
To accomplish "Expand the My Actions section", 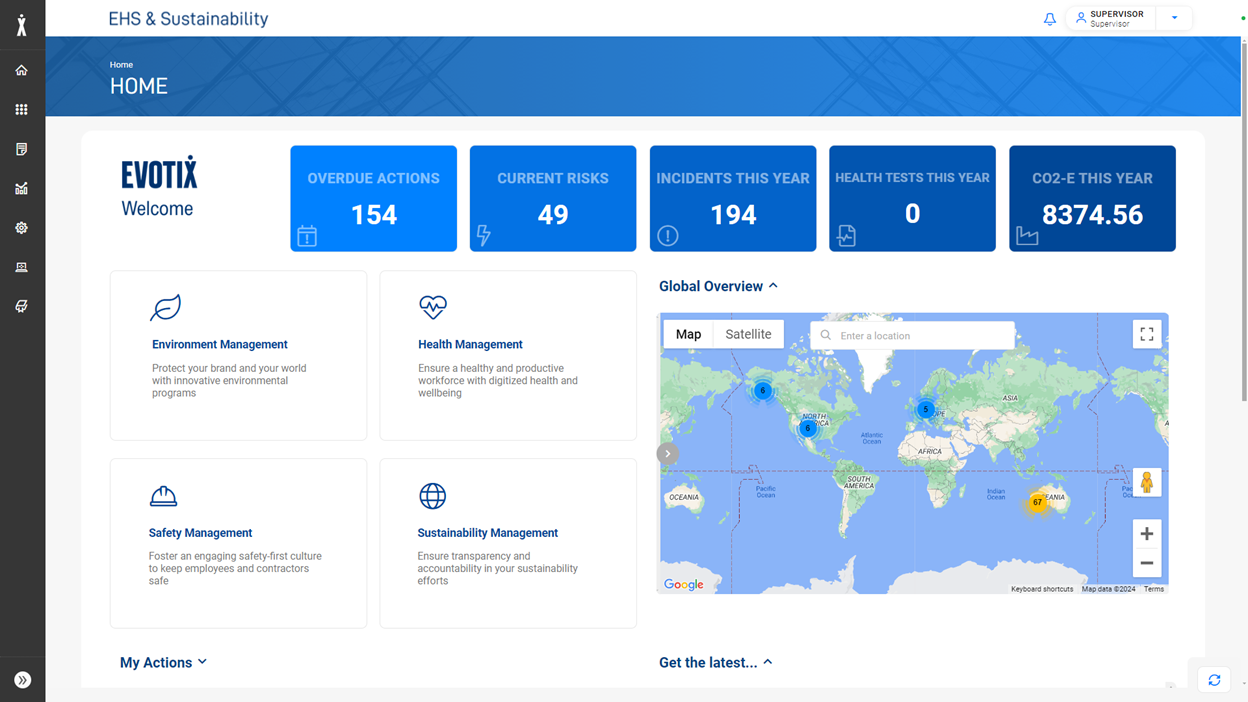I will [x=203, y=662].
